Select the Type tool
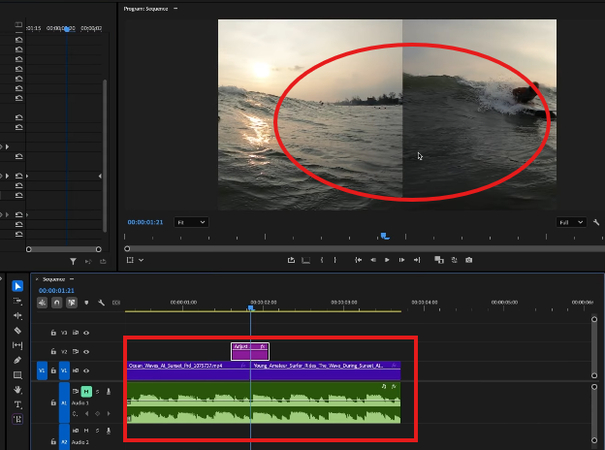Screen dimensions: 605x450 pos(17,404)
